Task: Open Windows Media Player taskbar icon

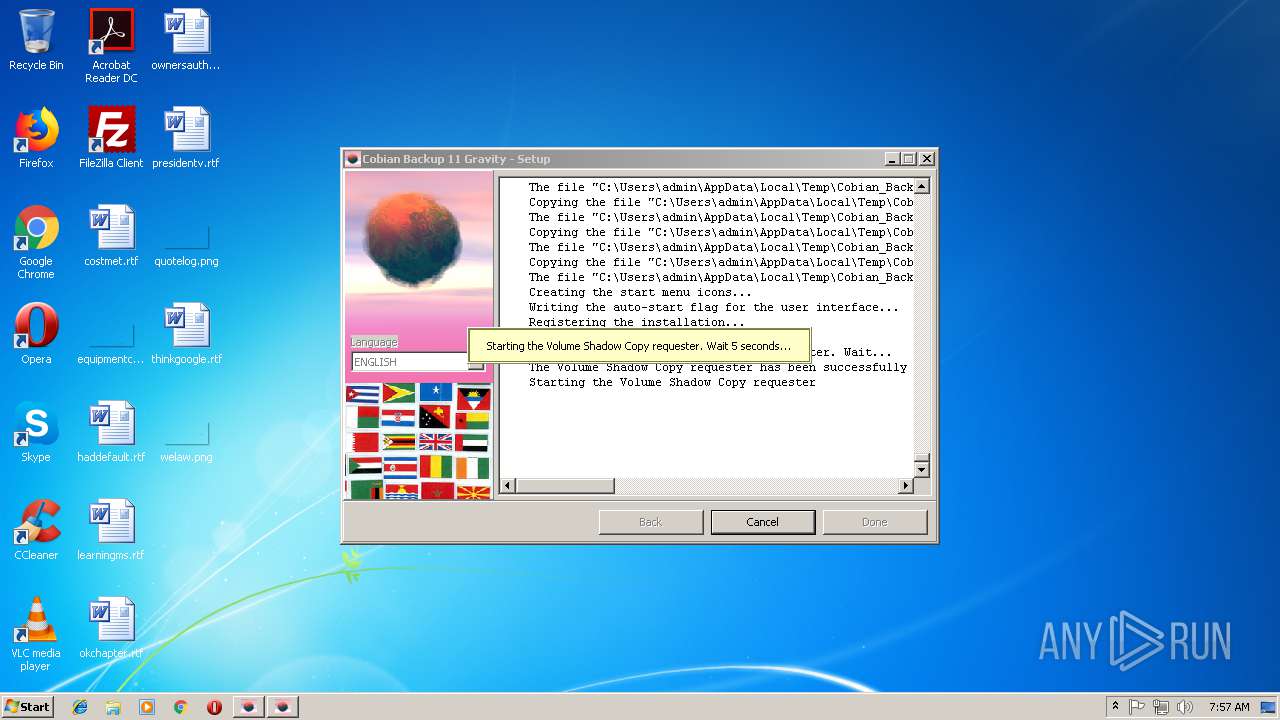Action: pyautogui.click(x=147, y=707)
